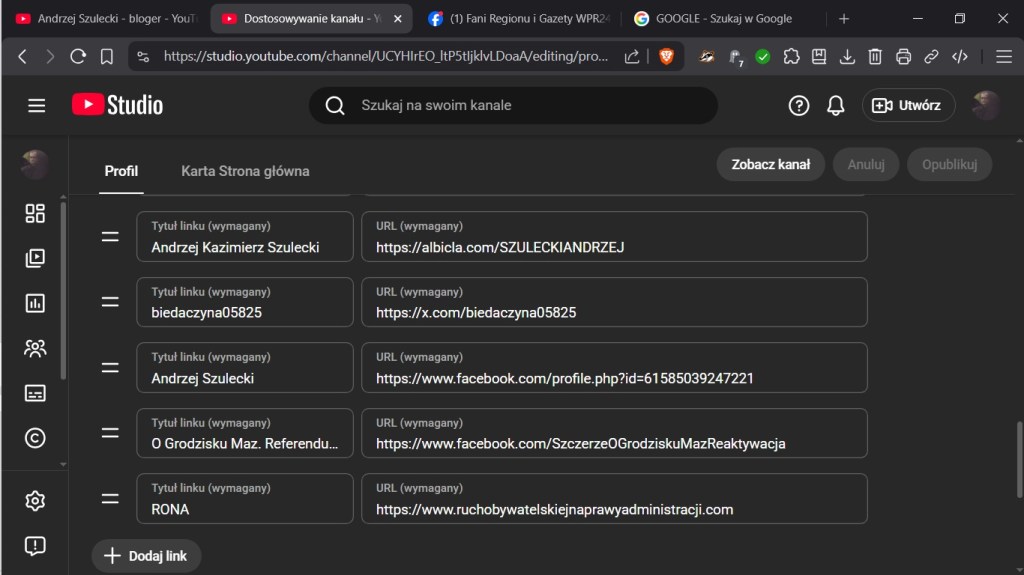Click the Brave Shields lion icon
This screenshot has height=575, width=1024.
(666, 57)
